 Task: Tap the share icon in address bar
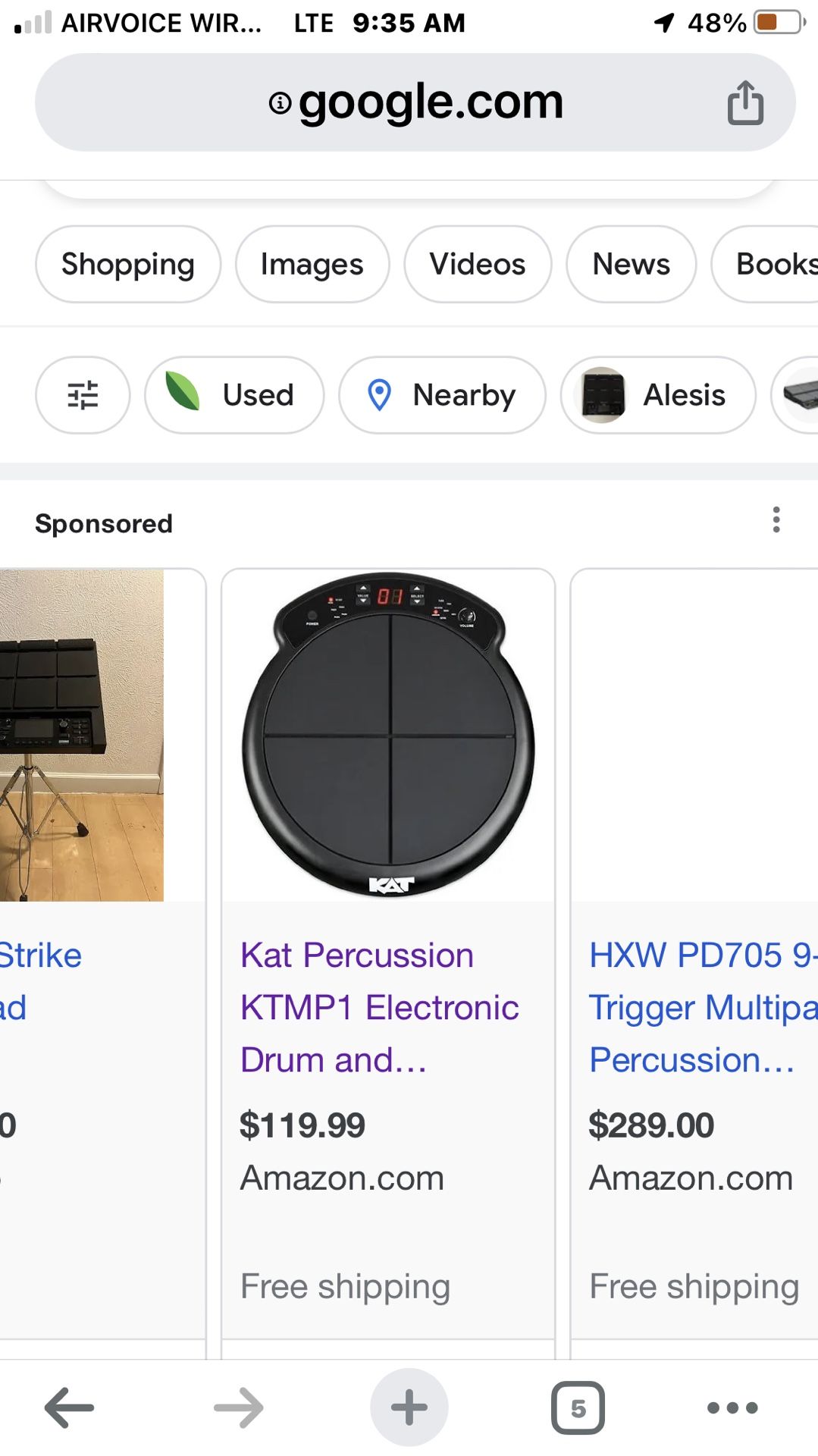tap(745, 102)
